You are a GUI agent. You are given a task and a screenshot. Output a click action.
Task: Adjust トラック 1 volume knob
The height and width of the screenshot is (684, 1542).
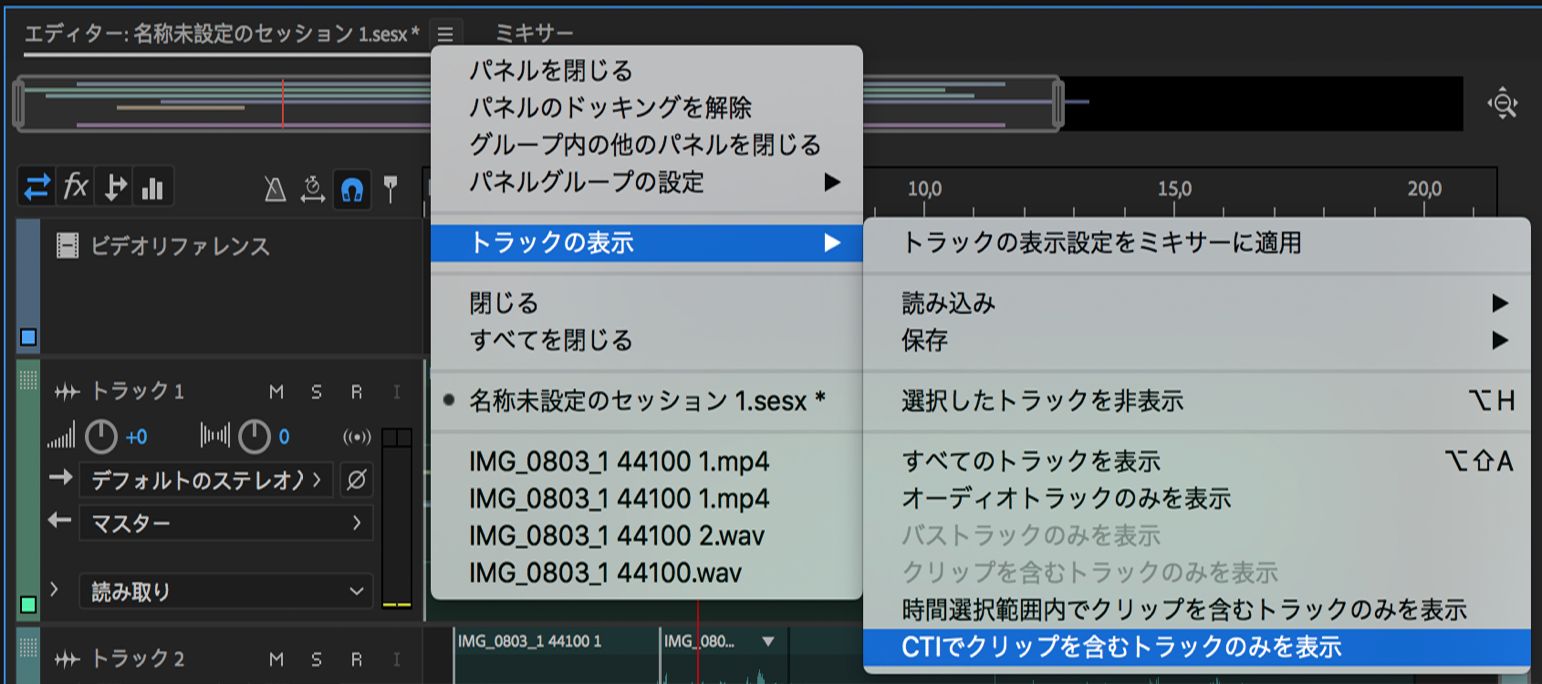[99, 436]
